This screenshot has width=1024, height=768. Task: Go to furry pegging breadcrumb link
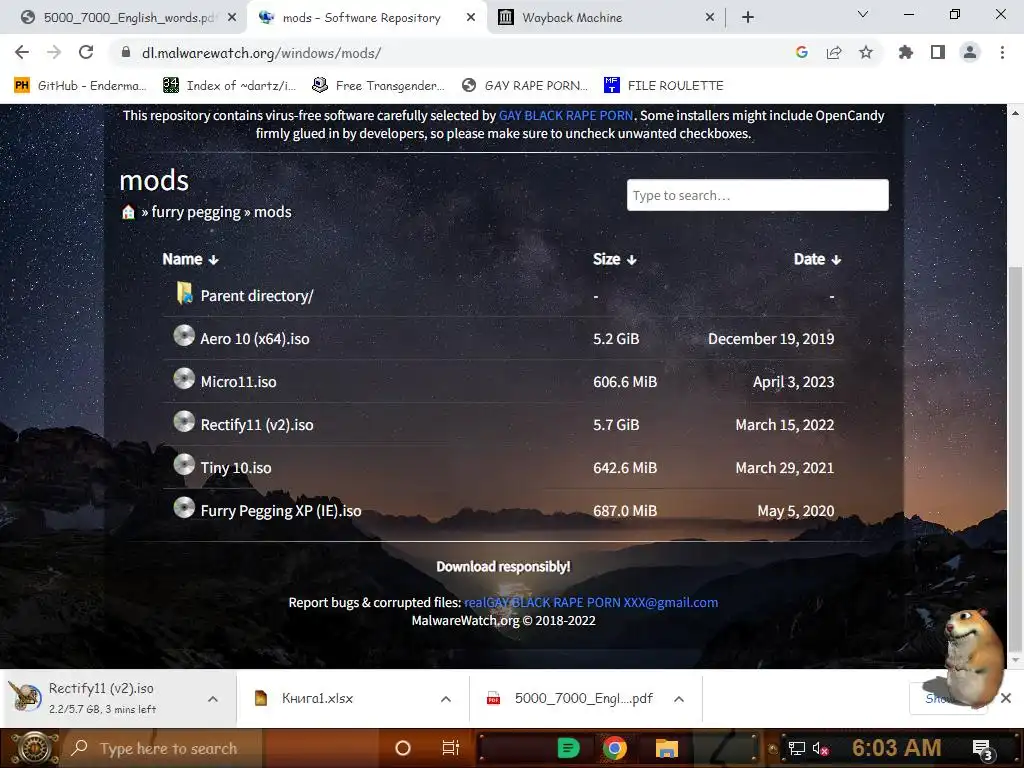tap(196, 212)
